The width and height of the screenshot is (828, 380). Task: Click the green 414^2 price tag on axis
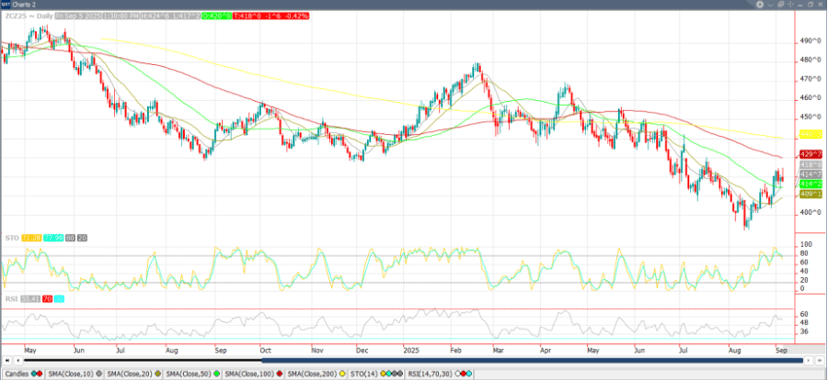[812, 184]
